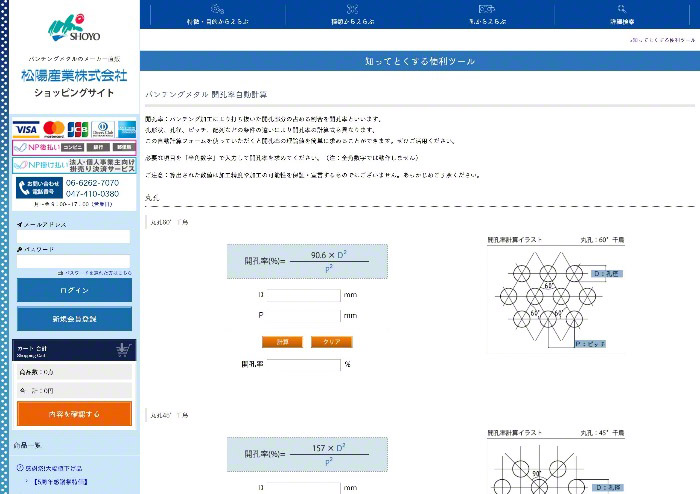Click the D input in 60° section
The image size is (700, 494).
click(x=304, y=295)
